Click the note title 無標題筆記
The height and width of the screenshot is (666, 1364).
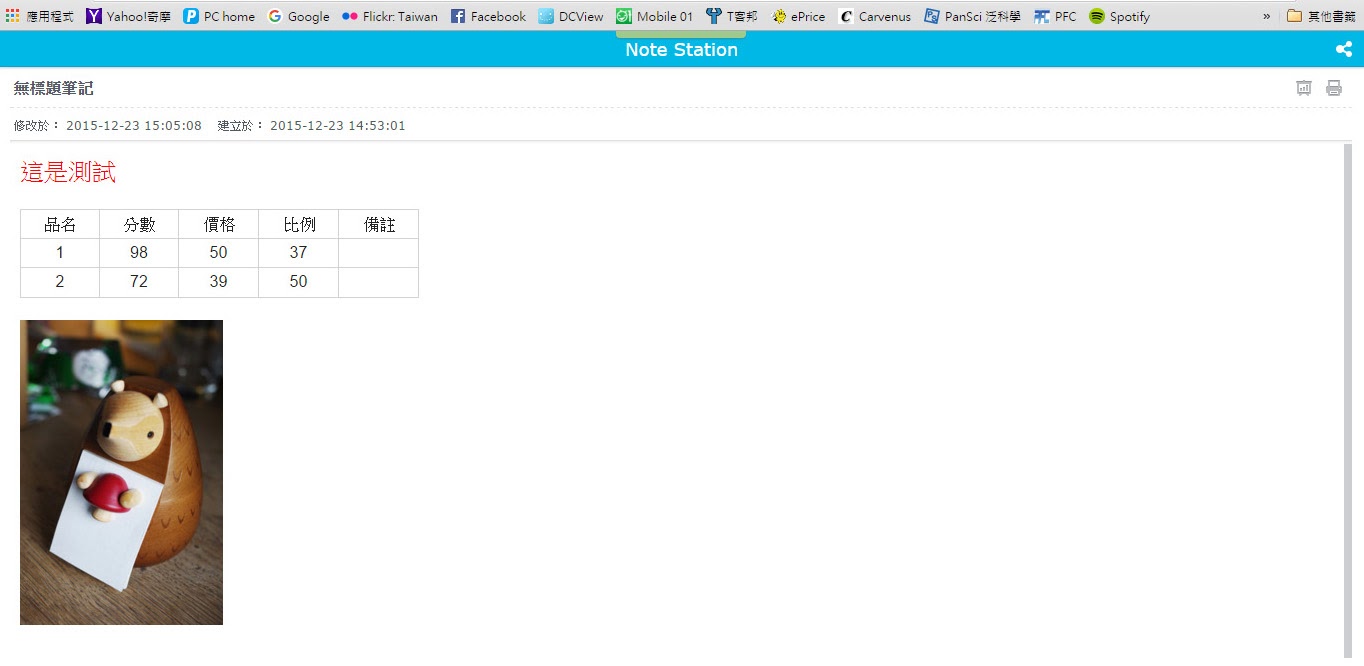(x=53, y=88)
